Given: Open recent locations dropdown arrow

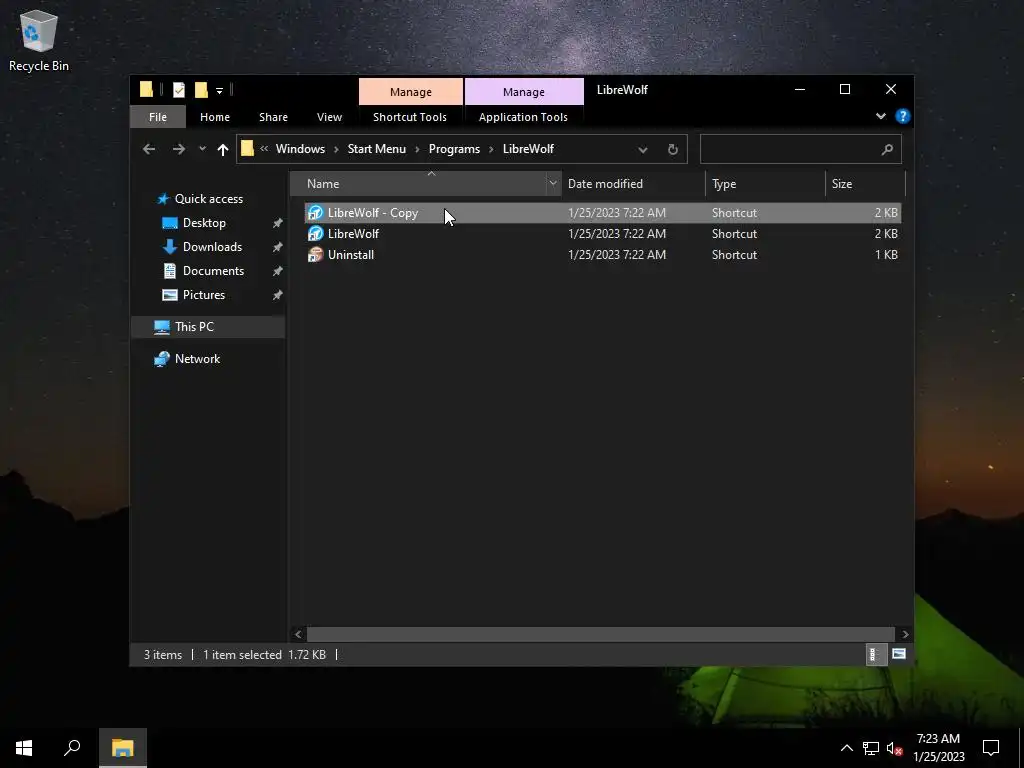Looking at the screenshot, I should [202, 149].
